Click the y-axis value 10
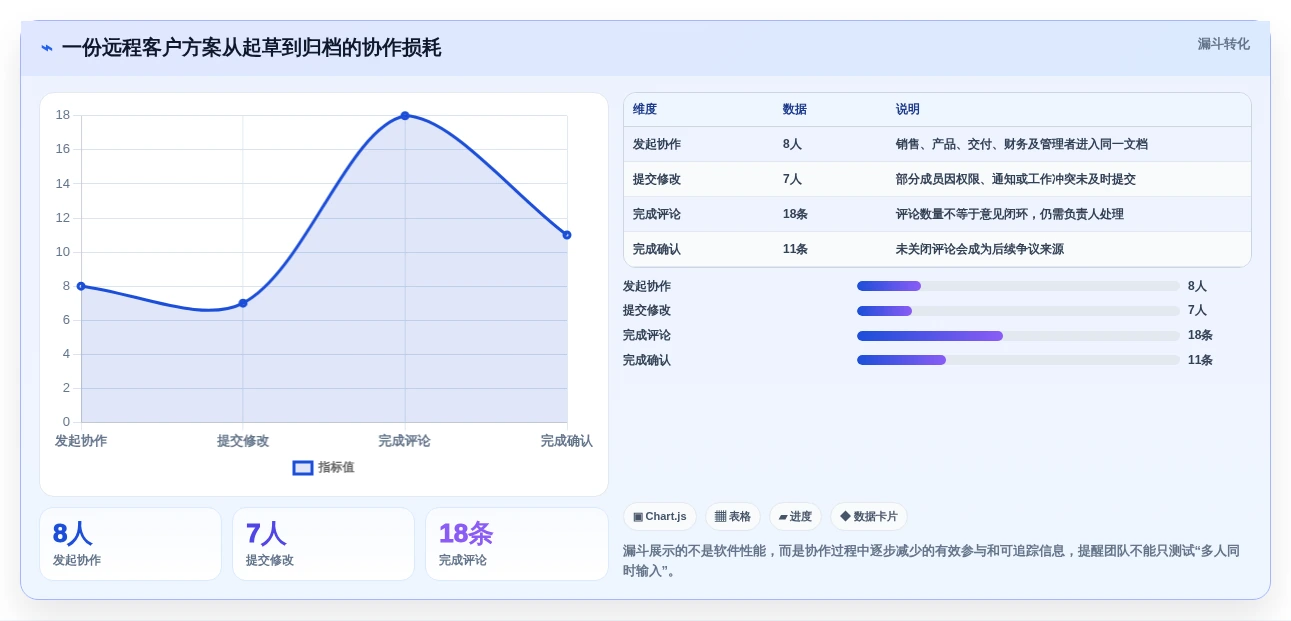This screenshot has height=621, width=1291. [63, 252]
